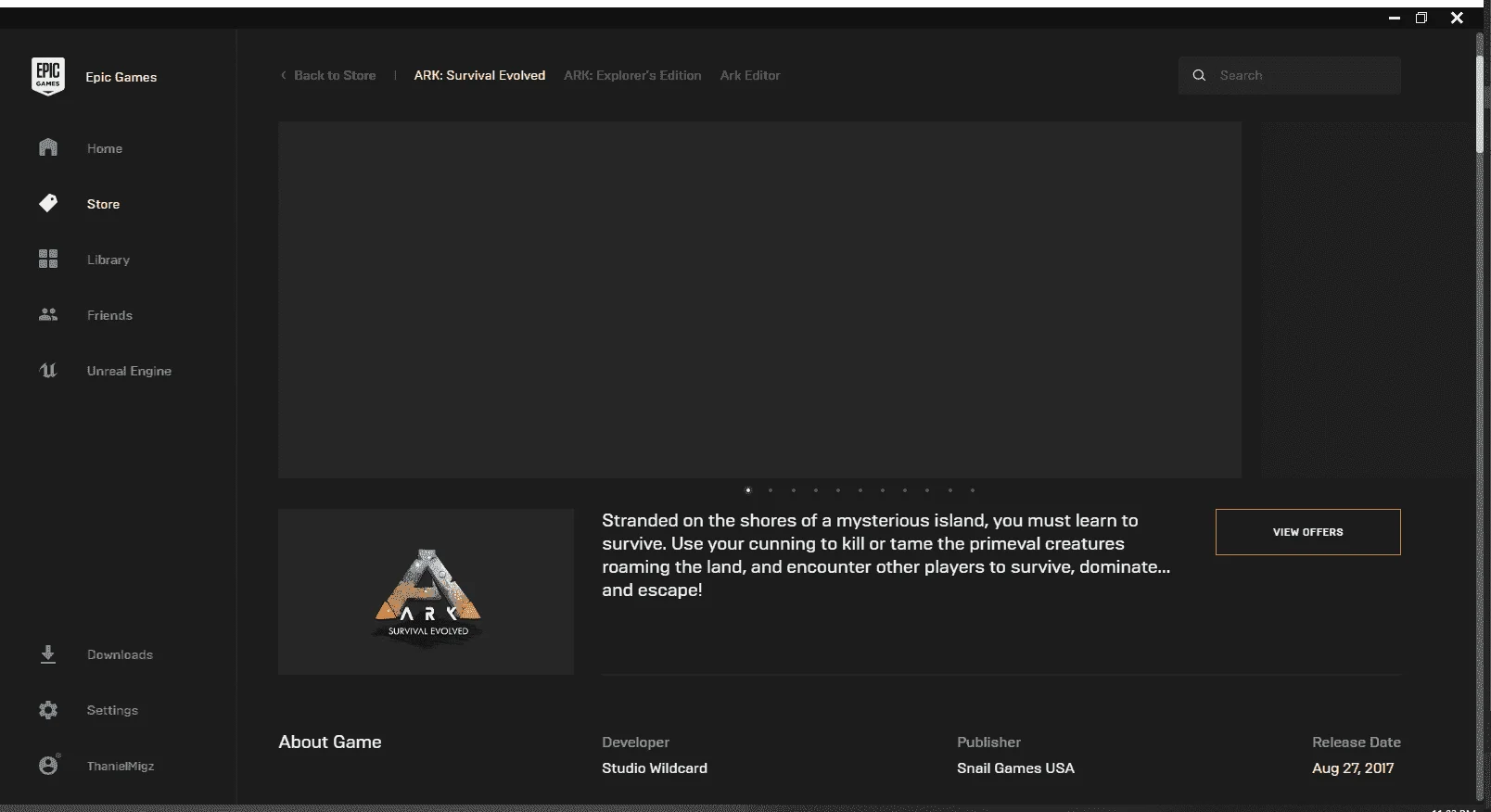This screenshot has height=812, width=1491.
Task: Click the Epic Games title text
Action: [x=121, y=77]
